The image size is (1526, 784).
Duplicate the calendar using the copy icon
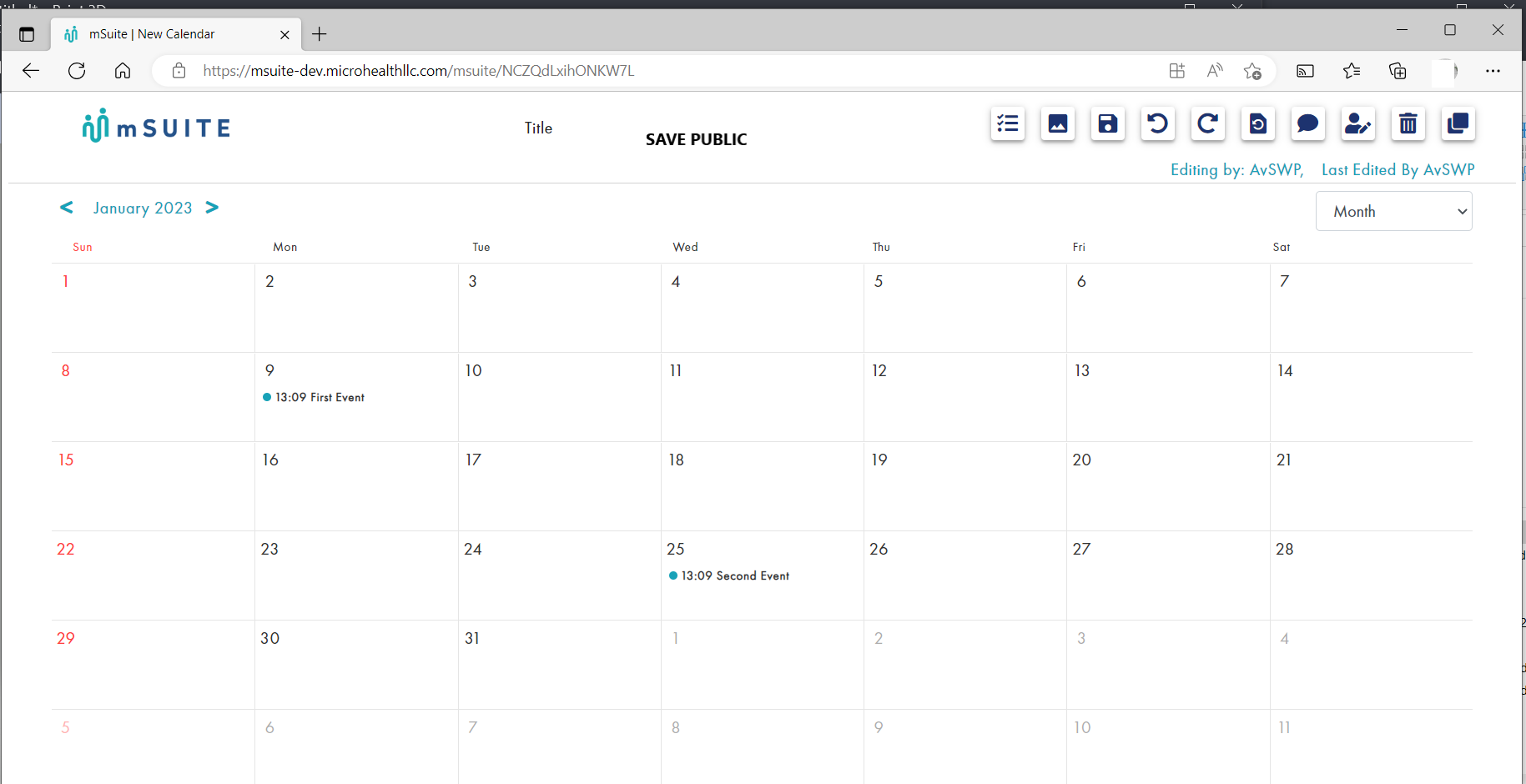pos(1458,123)
